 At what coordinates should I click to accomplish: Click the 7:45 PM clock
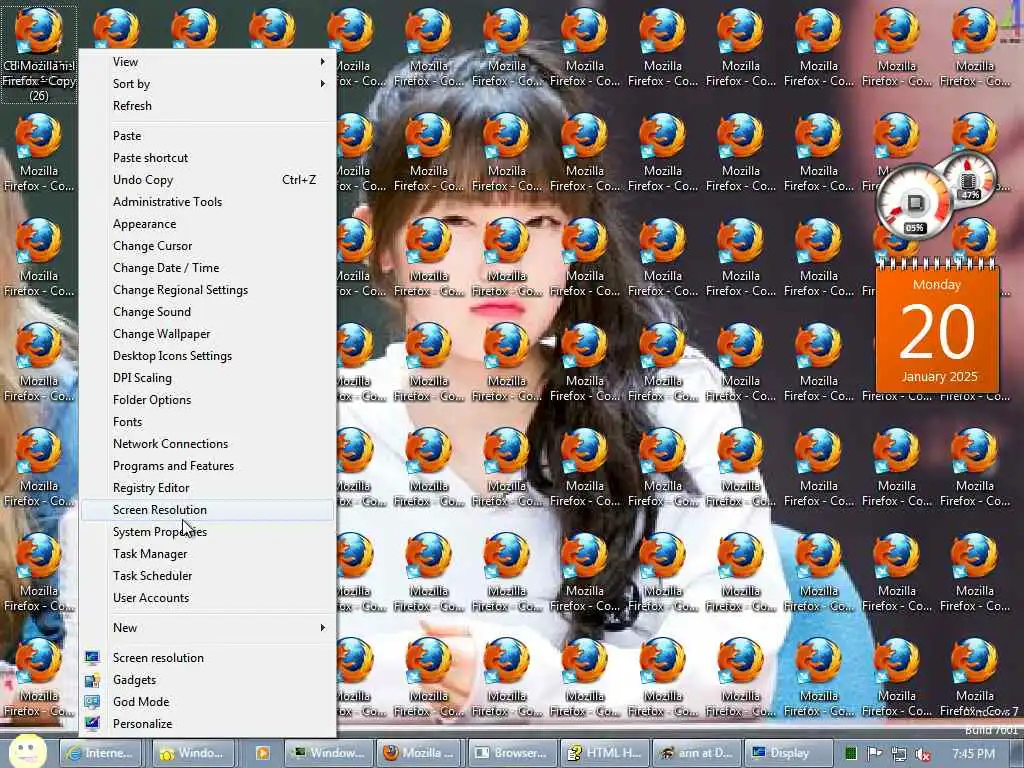[x=973, y=754]
